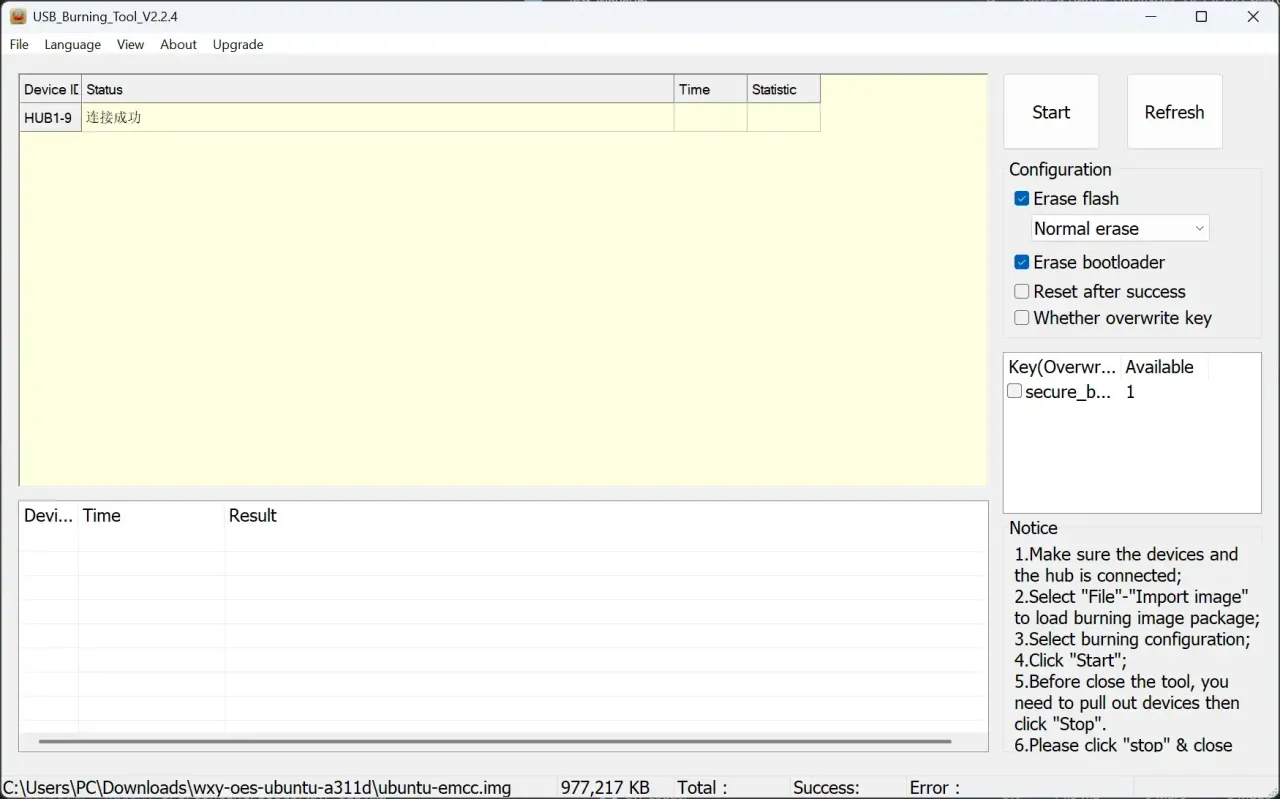The width and height of the screenshot is (1280, 799).
Task: Click the Start button
Action: [x=1051, y=112]
